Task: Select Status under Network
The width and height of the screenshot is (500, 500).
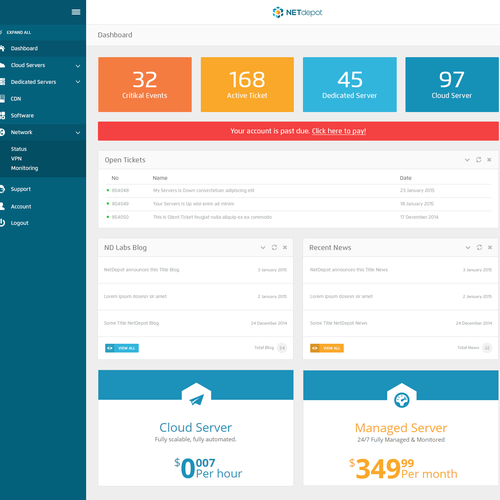Action: point(19,149)
